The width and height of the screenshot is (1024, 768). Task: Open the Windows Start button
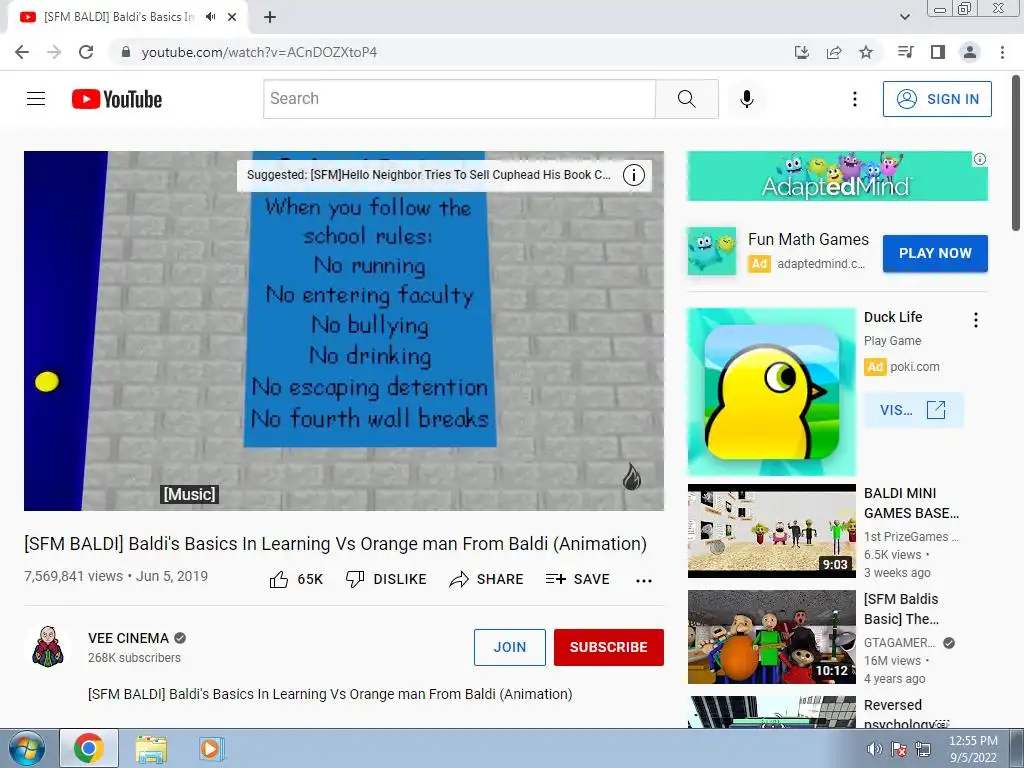(x=27, y=748)
